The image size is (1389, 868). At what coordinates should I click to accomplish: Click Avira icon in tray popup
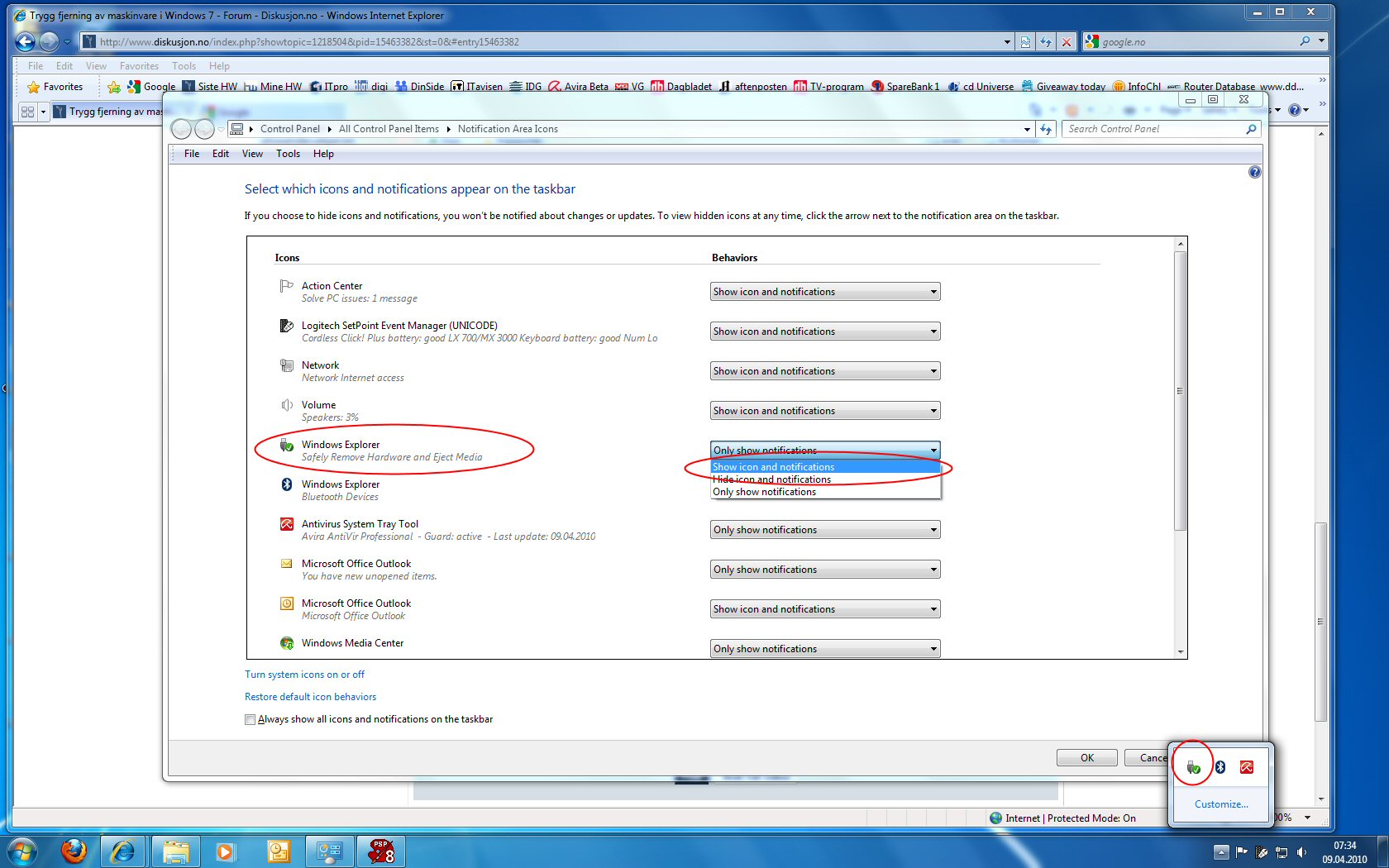pos(1247,767)
